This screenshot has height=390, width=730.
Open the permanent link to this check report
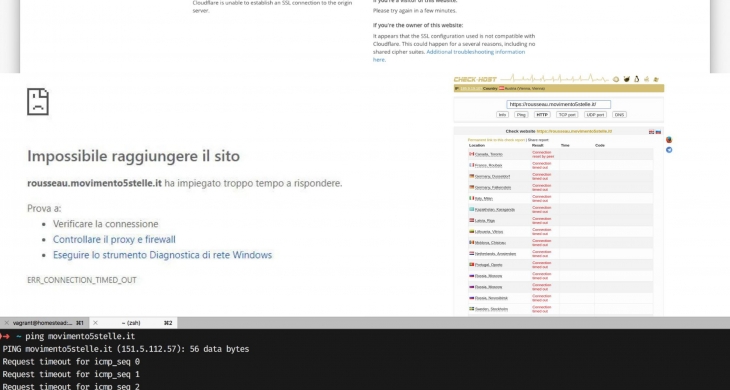pyautogui.click(x=496, y=140)
